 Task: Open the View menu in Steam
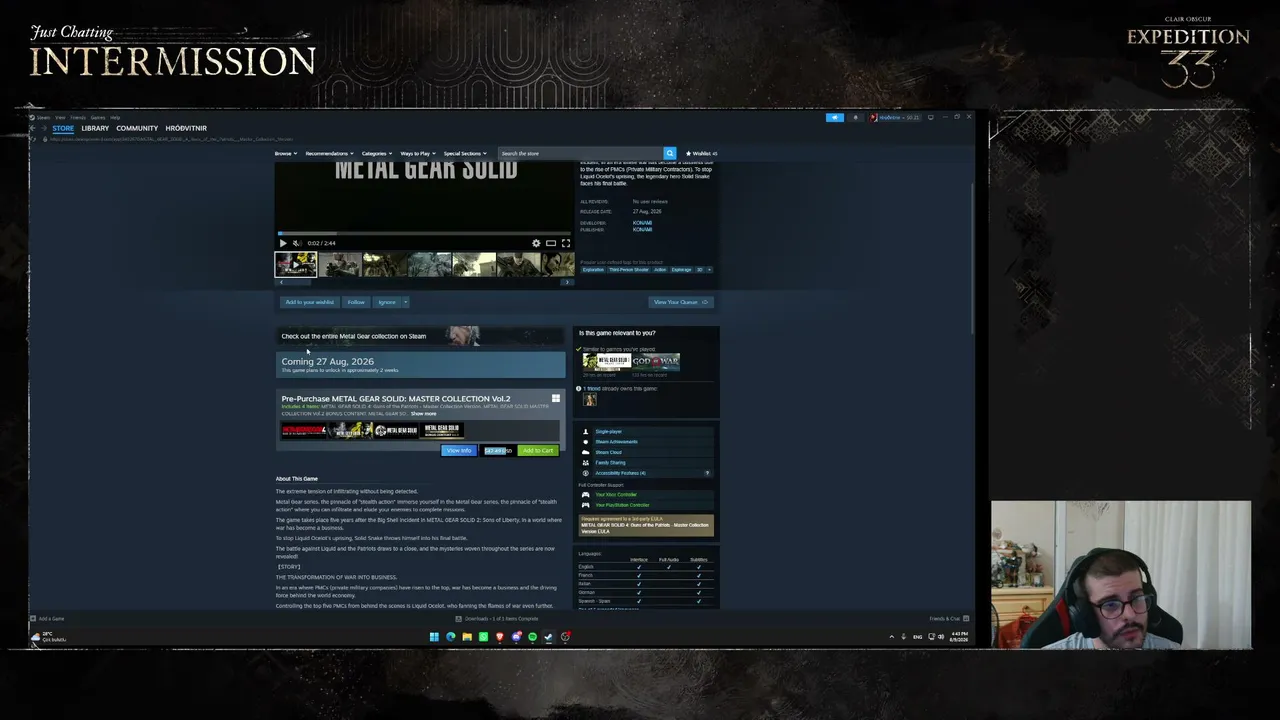pyautogui.click(x=60, y=117)
